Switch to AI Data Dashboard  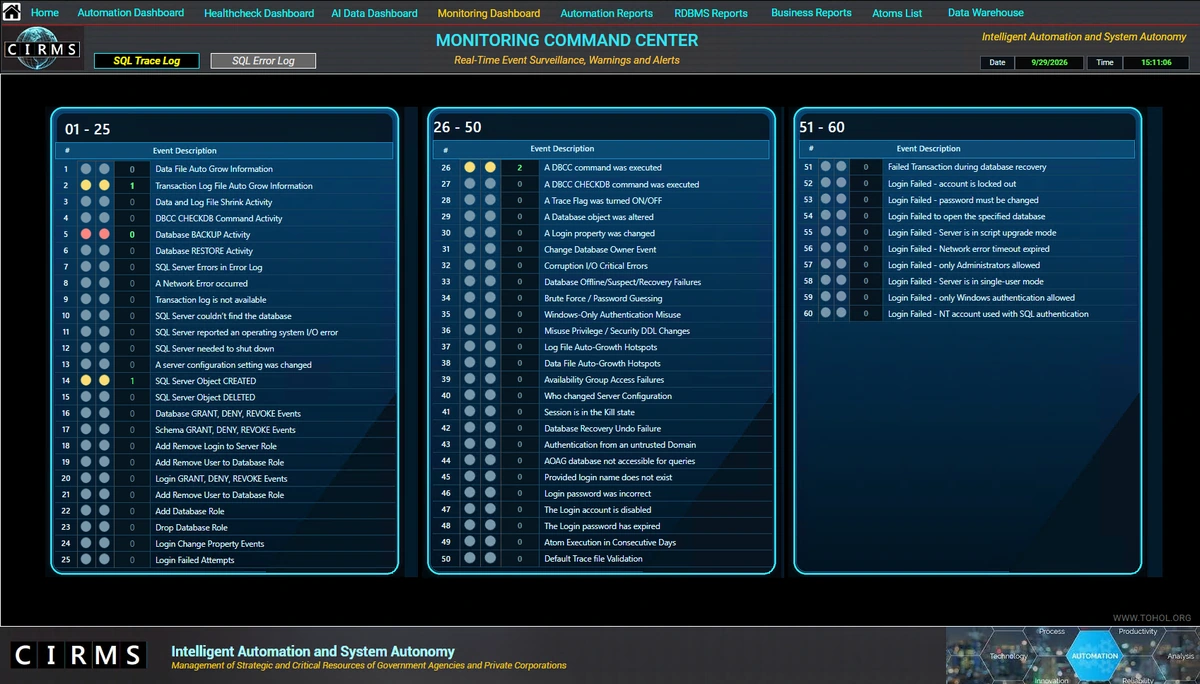click(375, 14)
